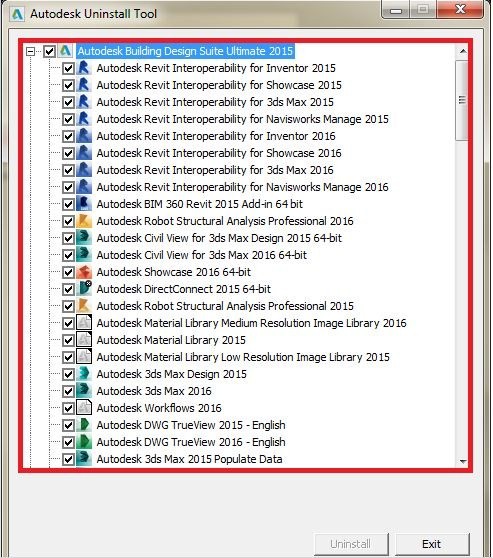The width and height of the screenshot is (493, 558).
Task: Click DWG TrueView 2016 - English icon
Action: (84, 442)
